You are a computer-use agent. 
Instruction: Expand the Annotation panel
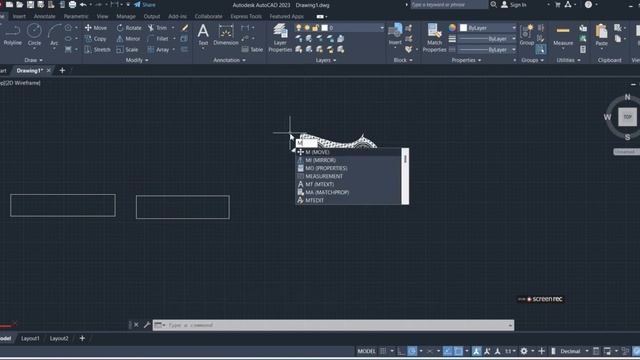(x=229, y=60)
